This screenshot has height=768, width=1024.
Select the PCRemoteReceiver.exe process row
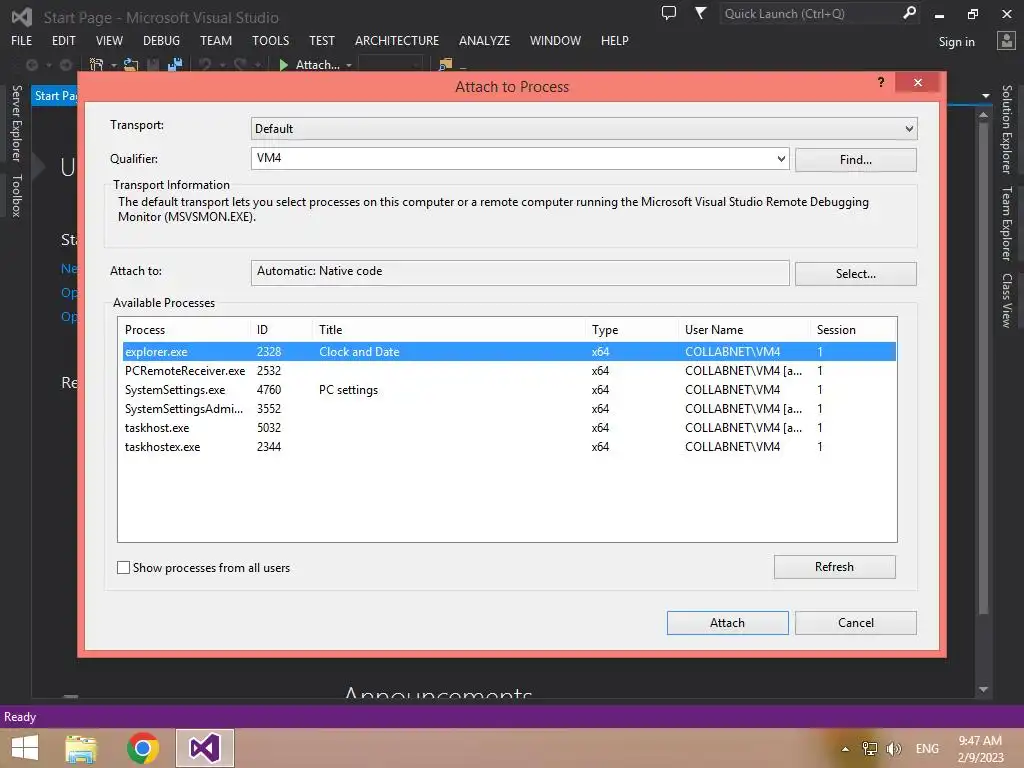click(509, 370)
